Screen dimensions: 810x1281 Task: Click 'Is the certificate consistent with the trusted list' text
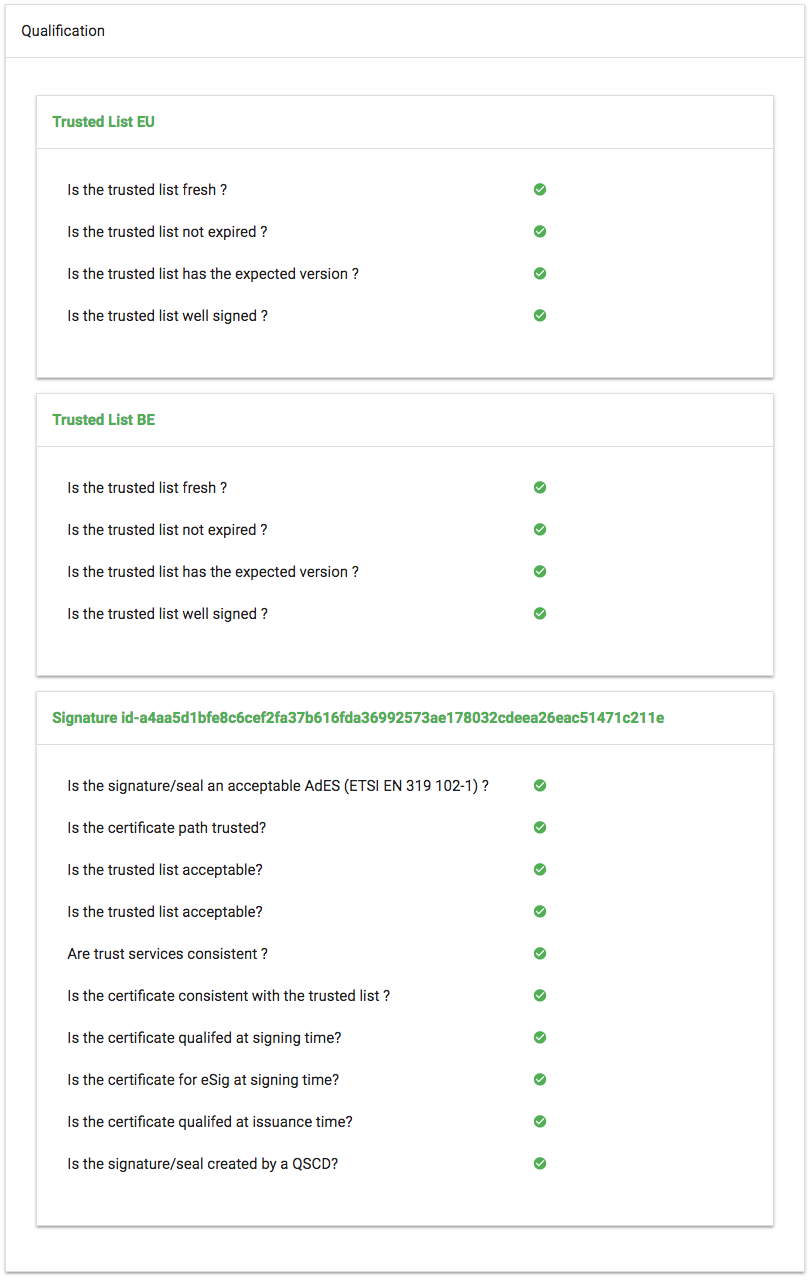pyautogui.click(x=228, y=996)
